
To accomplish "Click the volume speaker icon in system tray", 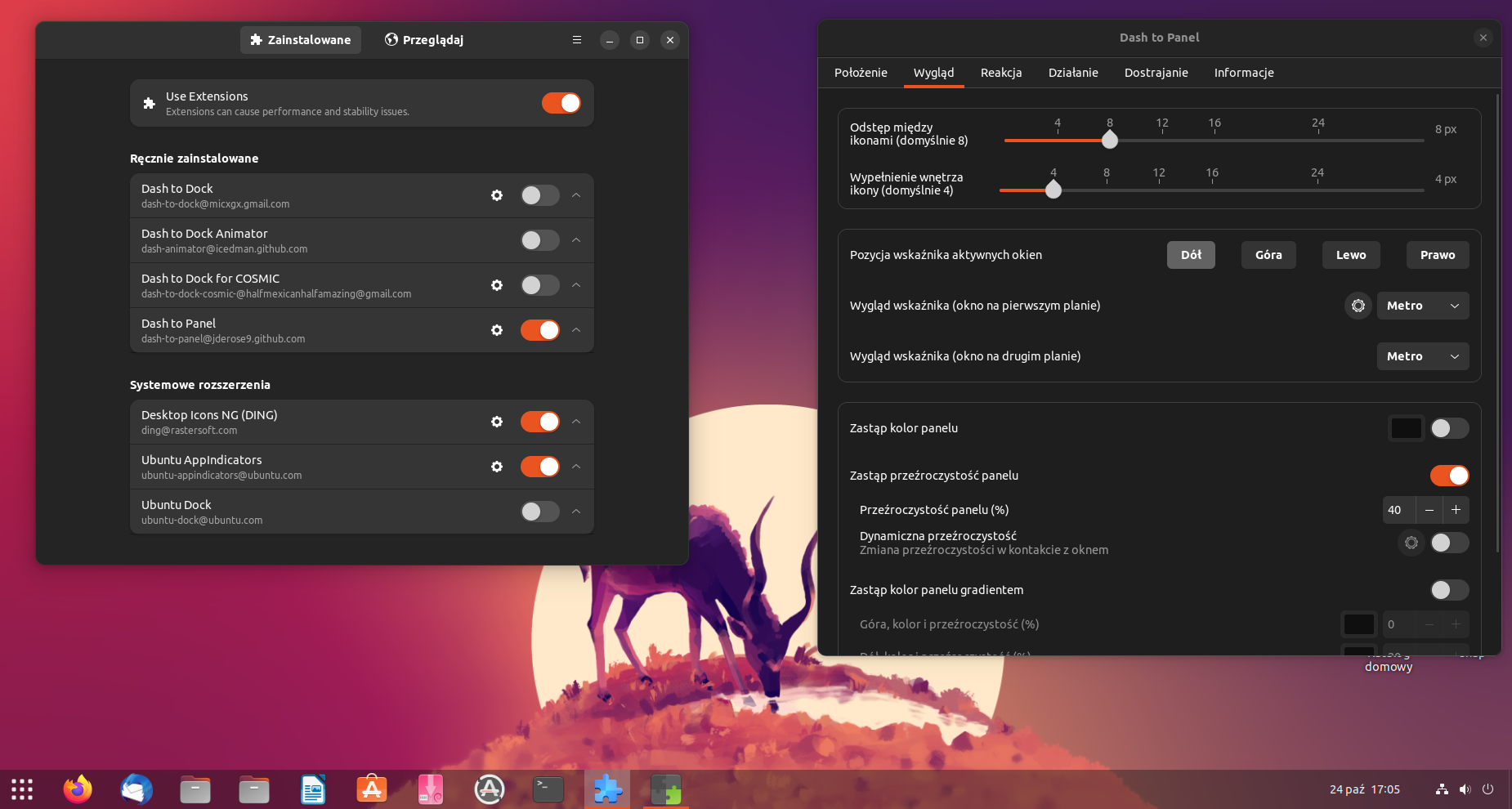I will pos(1465,789).
